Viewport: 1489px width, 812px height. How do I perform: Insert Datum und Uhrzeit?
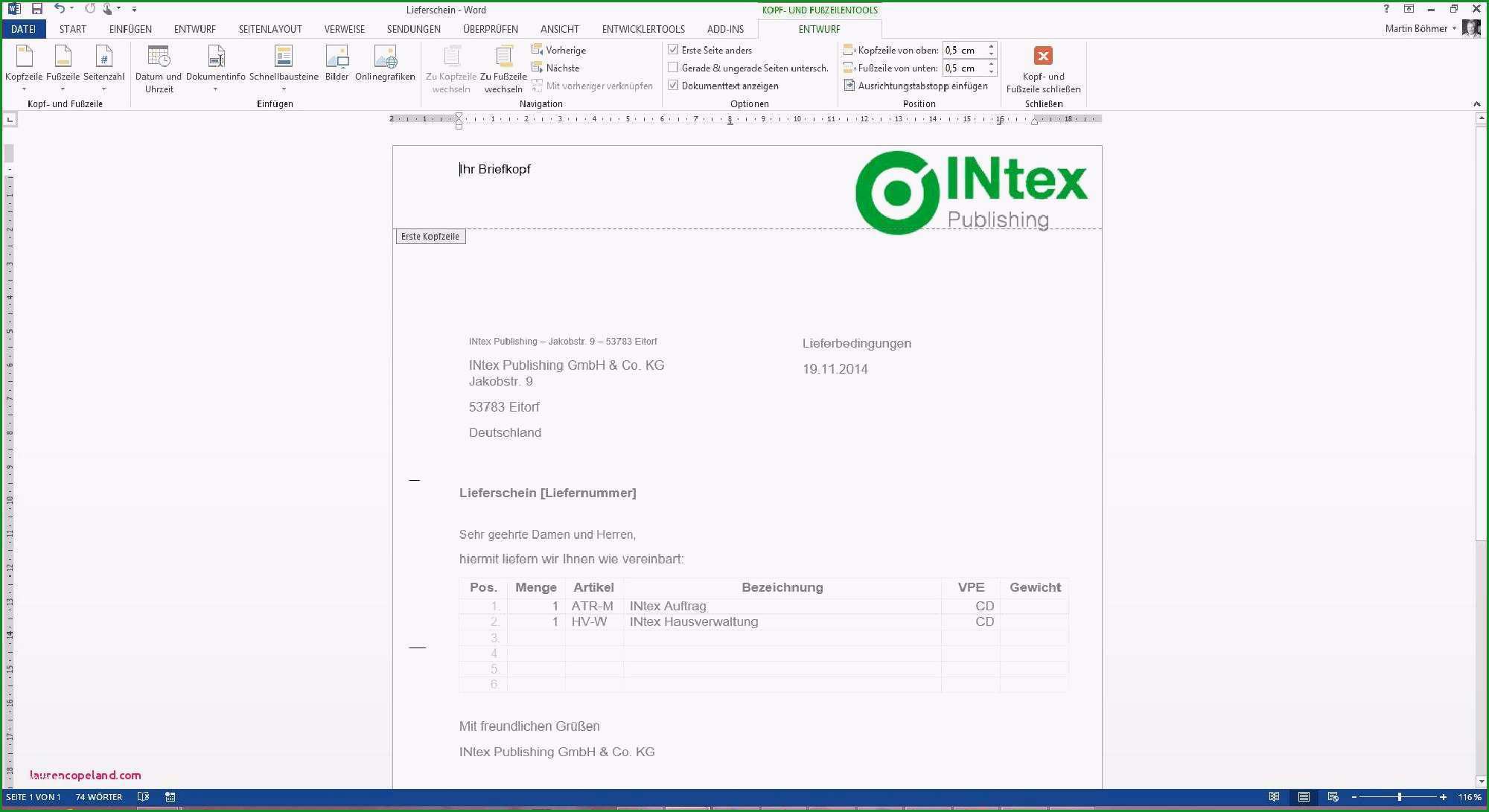click(x=159, y=69)
